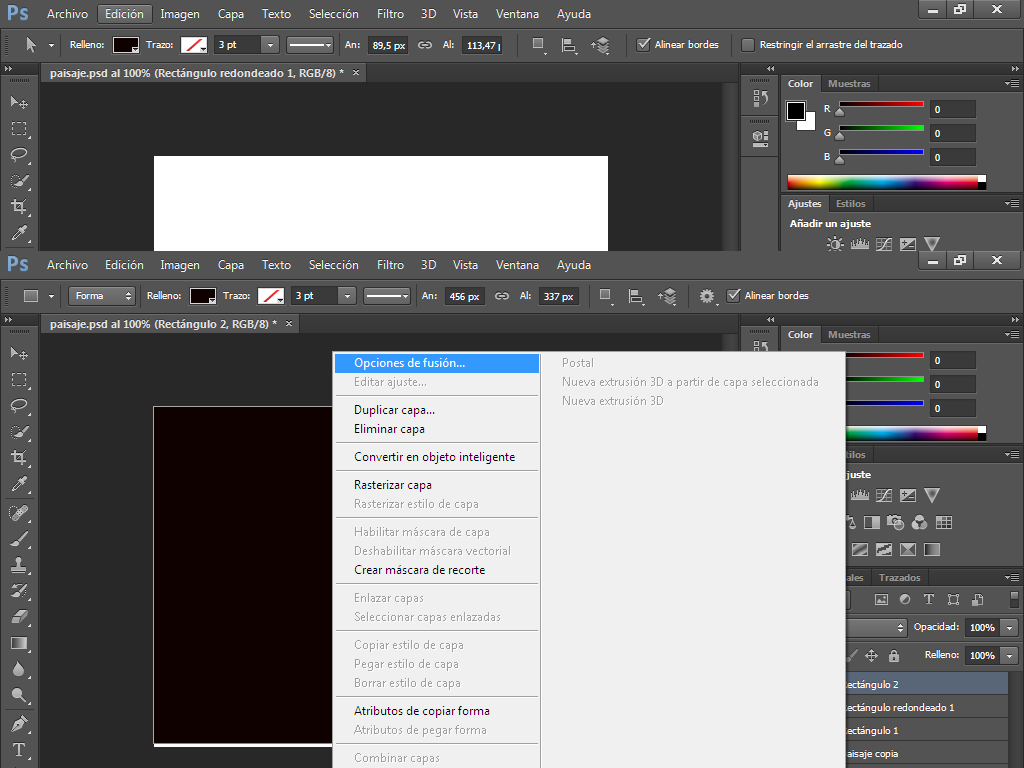This screenshot has width=1024, height=768.
Task: Open Edición menu in top window
Action: pyautogui.click(x=124, y=14)
